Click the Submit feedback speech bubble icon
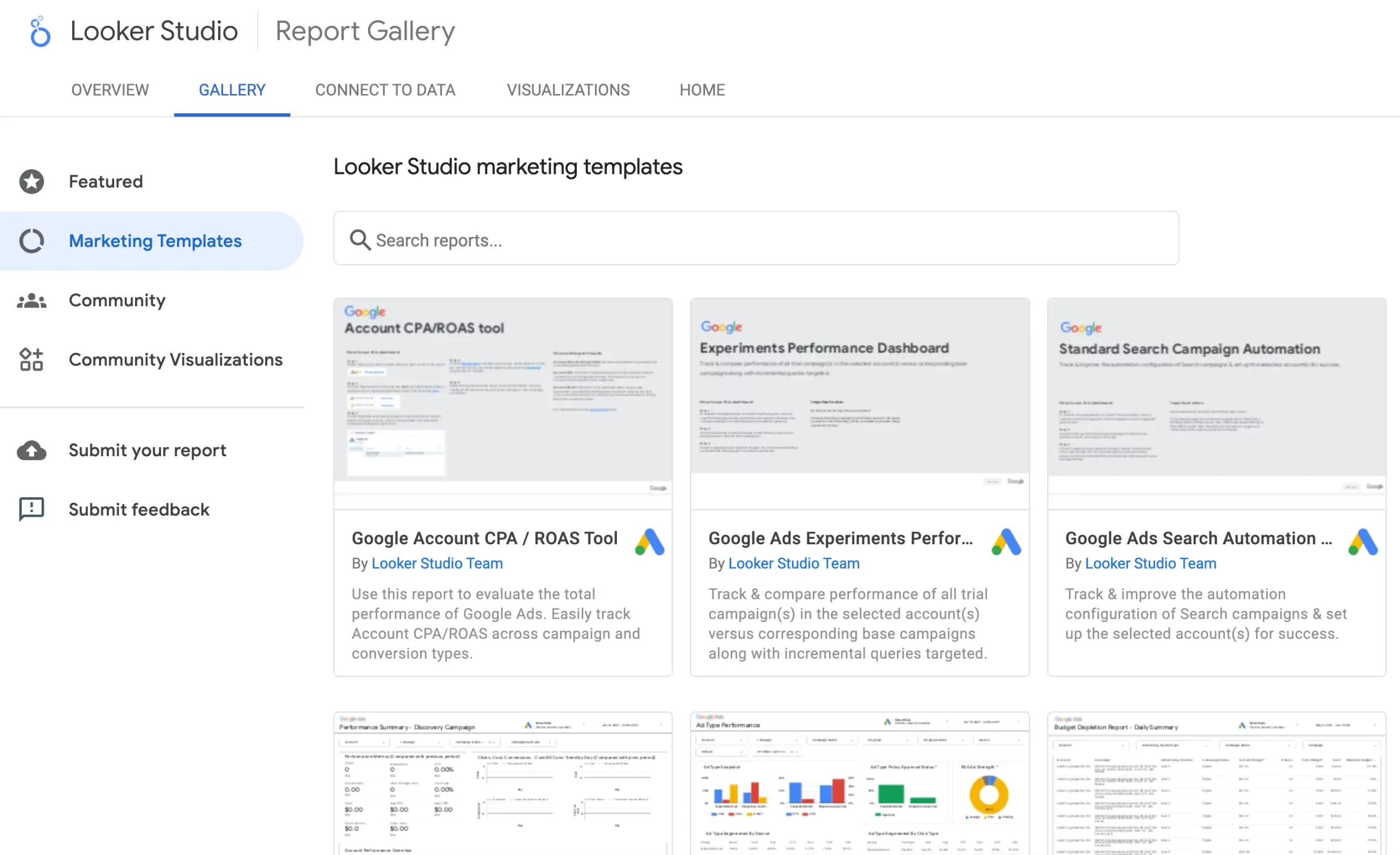This screenshot has width=1400, height=855. pos(32,509)
